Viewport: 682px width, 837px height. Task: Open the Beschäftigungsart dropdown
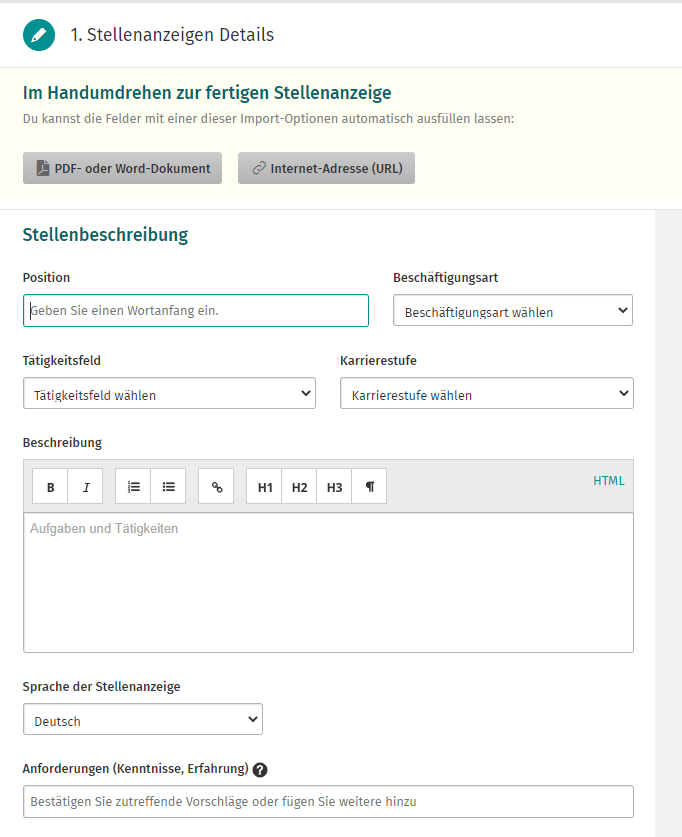(x=512, y=310)
